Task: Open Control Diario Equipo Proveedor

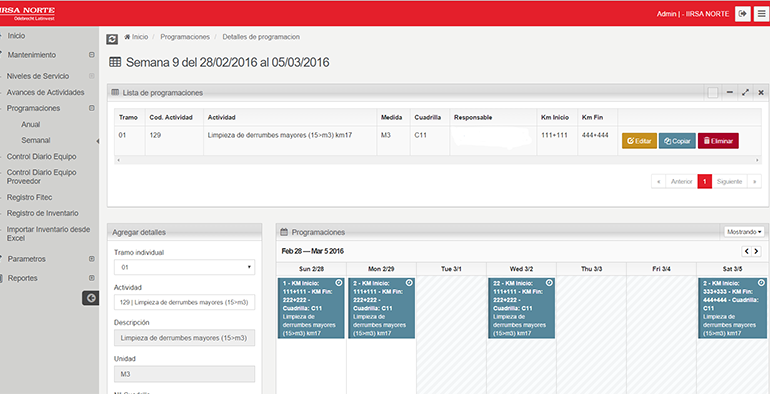Action: point(41,177)
